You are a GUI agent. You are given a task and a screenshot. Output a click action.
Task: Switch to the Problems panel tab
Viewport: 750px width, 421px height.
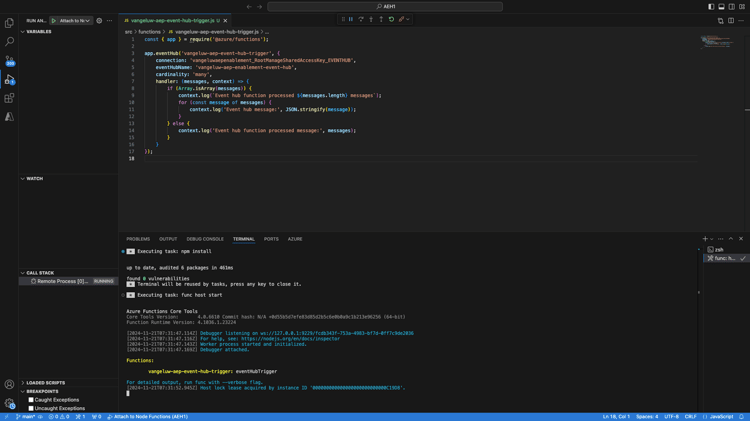click(x=138, y=239)
